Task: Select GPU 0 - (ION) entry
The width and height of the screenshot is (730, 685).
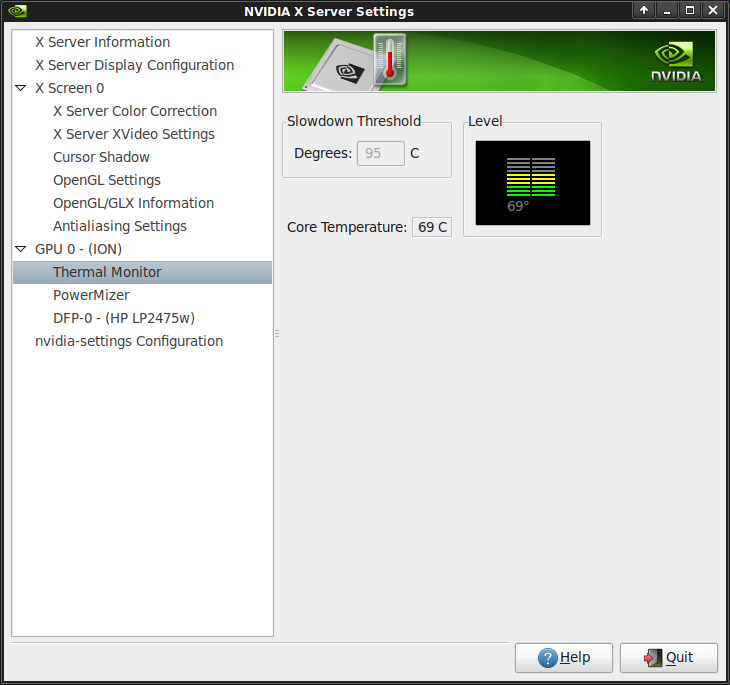Action: 78,249
